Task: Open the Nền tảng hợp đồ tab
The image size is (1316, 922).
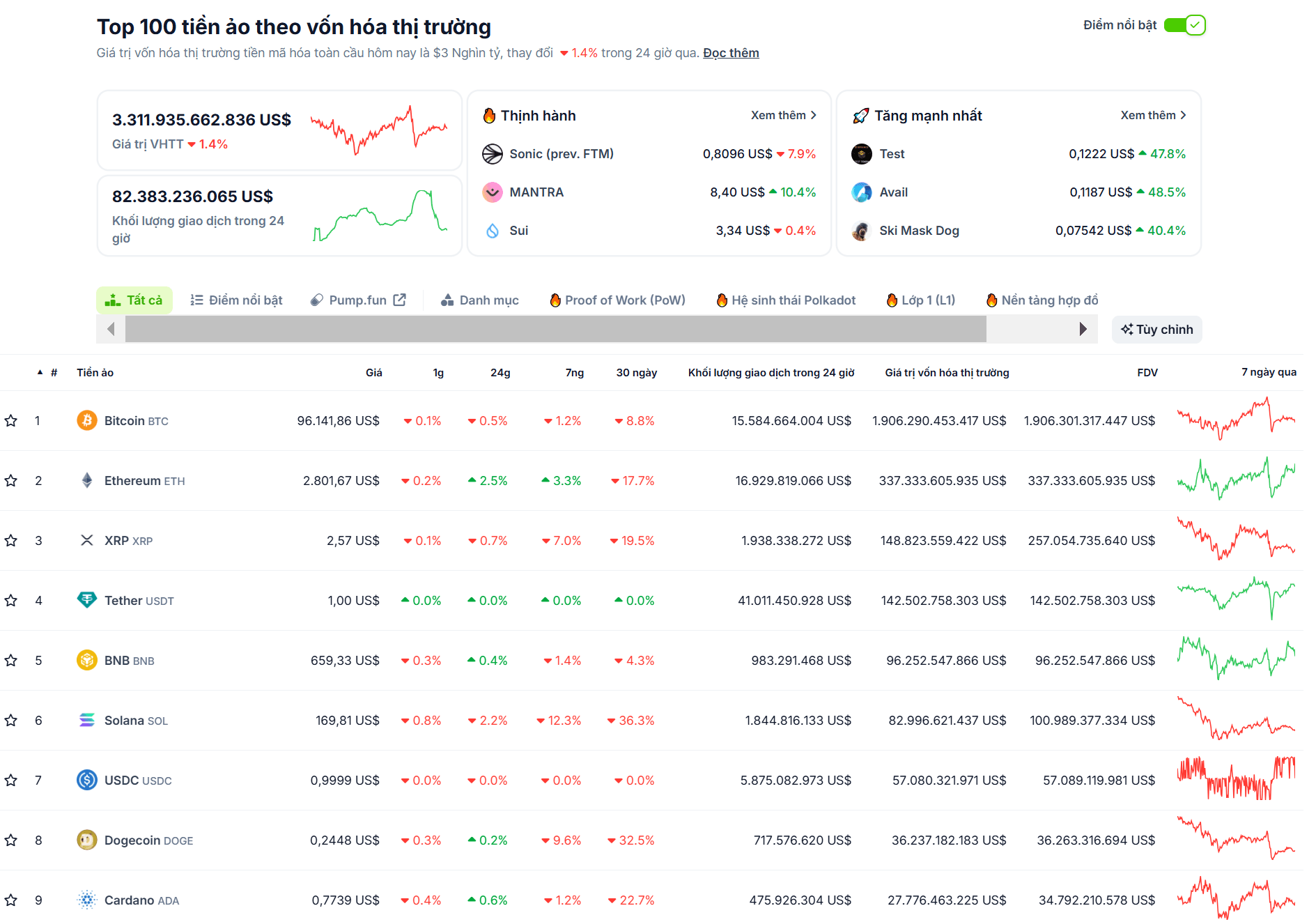Action: (1042, 300)
